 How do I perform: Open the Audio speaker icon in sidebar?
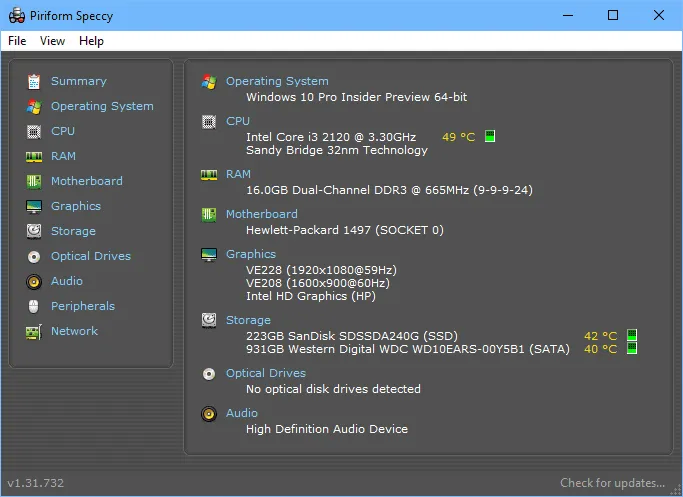34,282
